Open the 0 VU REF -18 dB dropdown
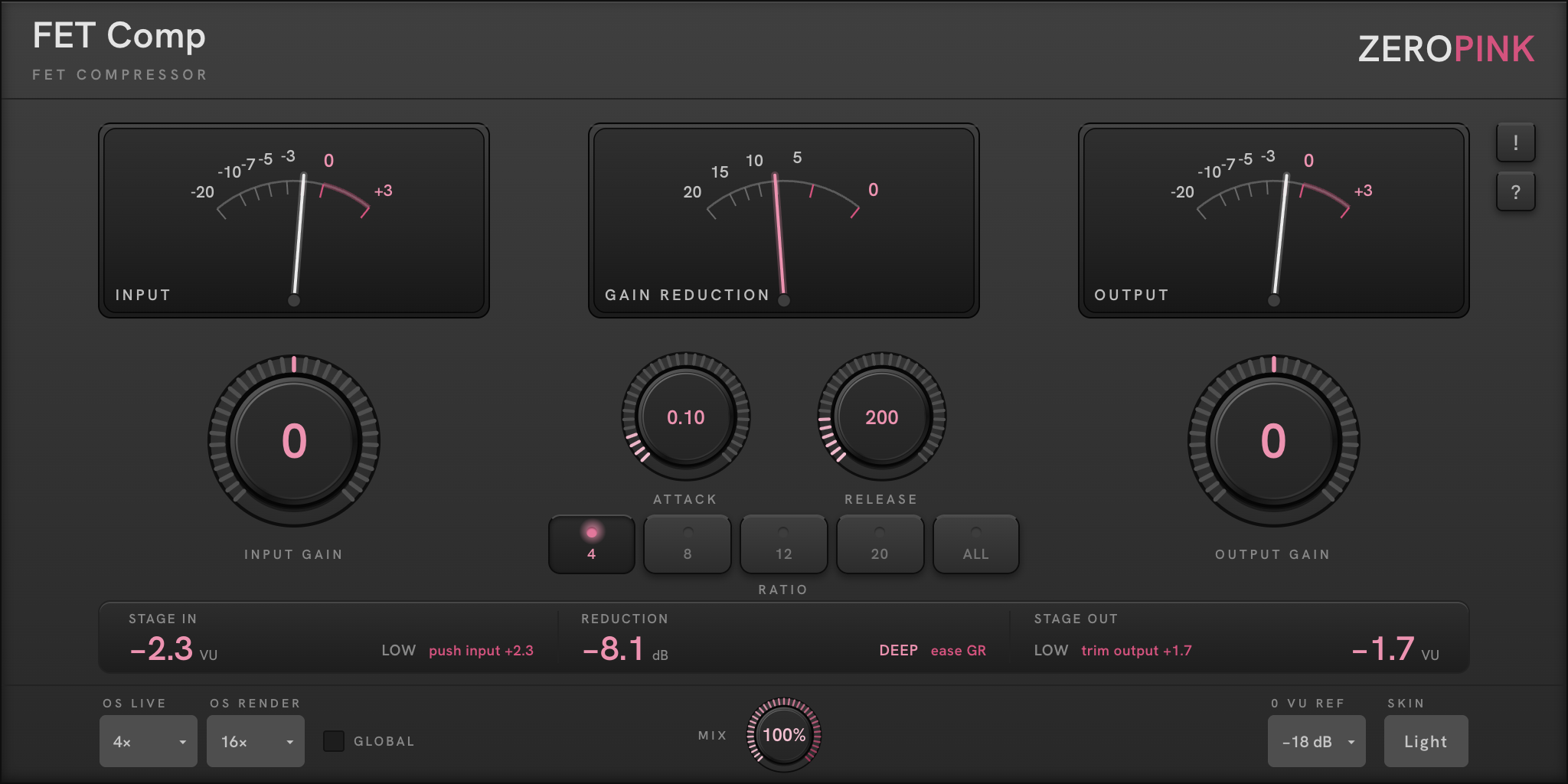This screenshot has width=1568, height=784. [x=1317, y=741]
